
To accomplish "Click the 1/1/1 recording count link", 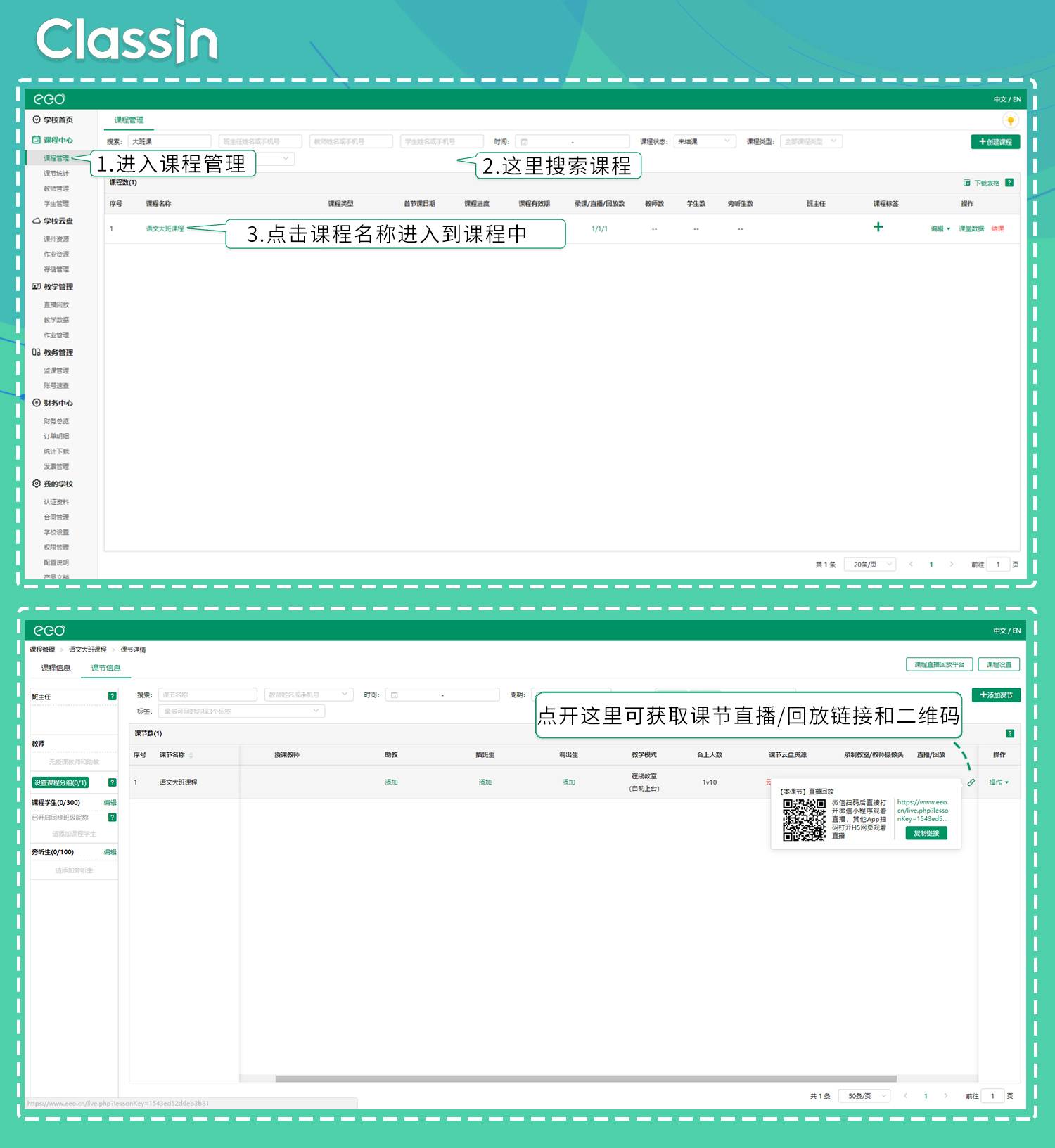I will click(x=599, y=229).
